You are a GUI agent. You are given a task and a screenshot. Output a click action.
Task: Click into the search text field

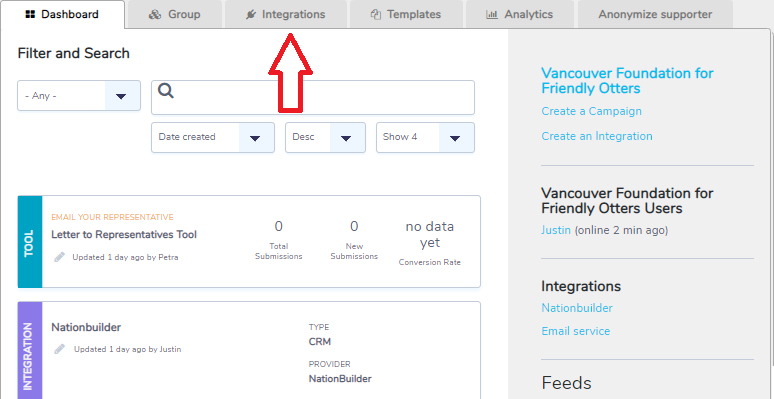[x=313, y=98]
